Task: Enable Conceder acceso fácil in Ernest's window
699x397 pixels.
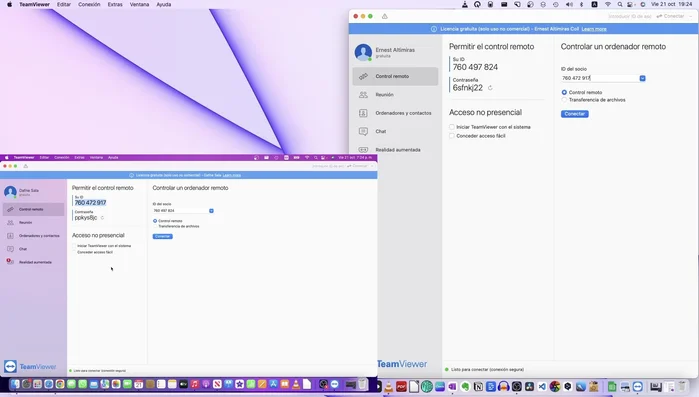Action: (x=452, y=136)
